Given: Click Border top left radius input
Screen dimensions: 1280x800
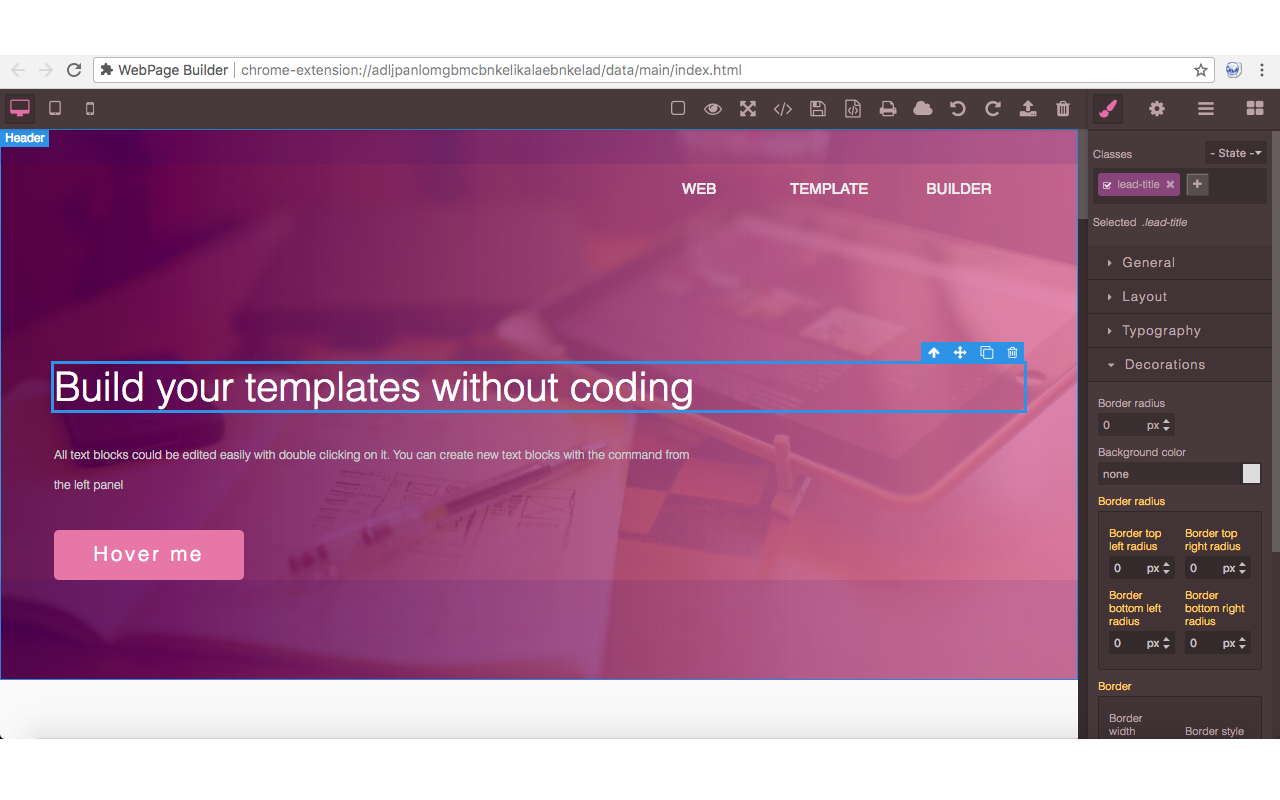Looking at the screenshot, I should 1126,568.
